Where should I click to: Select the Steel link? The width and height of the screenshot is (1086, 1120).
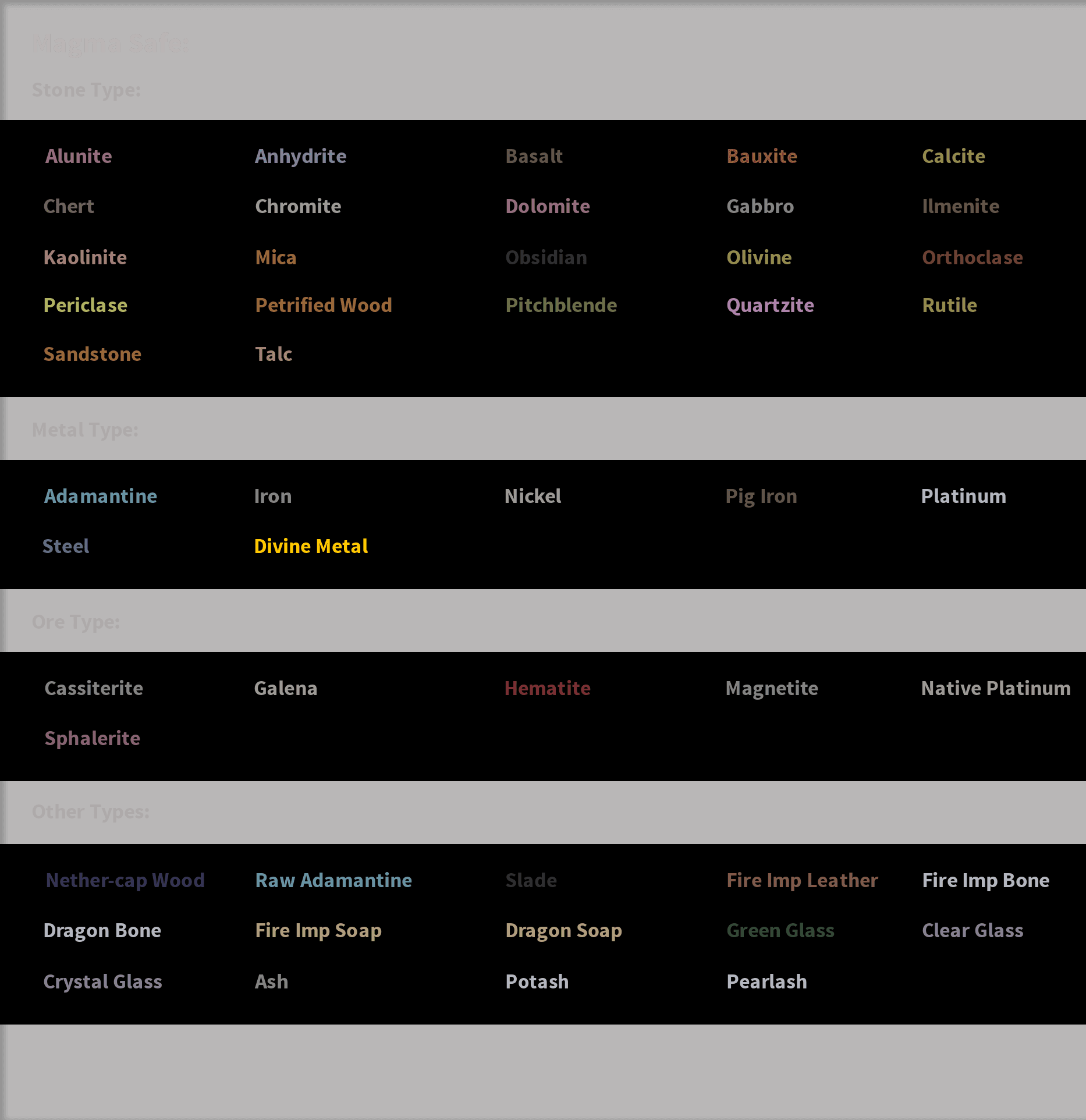coord(66,546)
